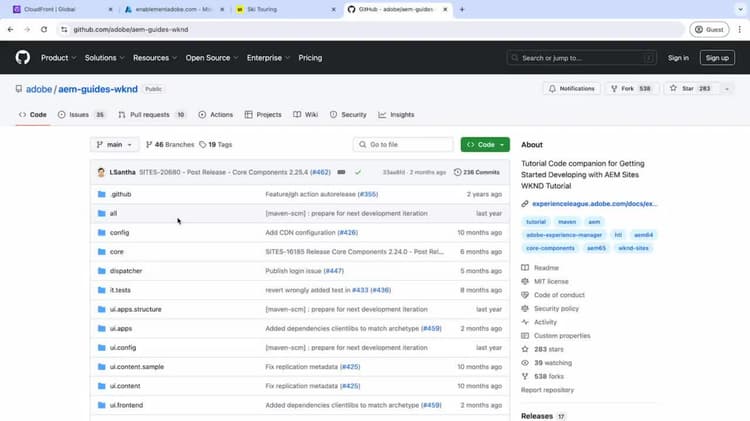Go back with browser back arrow
The width and height of the screenshot is (750, 421).
pos(11,29)
